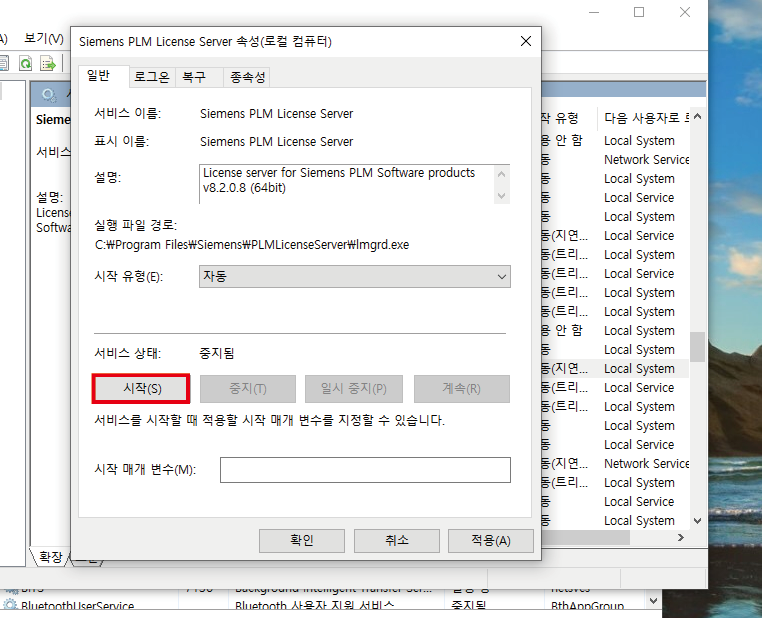Click the highlighted Local System row

click(x=639, y=369)
